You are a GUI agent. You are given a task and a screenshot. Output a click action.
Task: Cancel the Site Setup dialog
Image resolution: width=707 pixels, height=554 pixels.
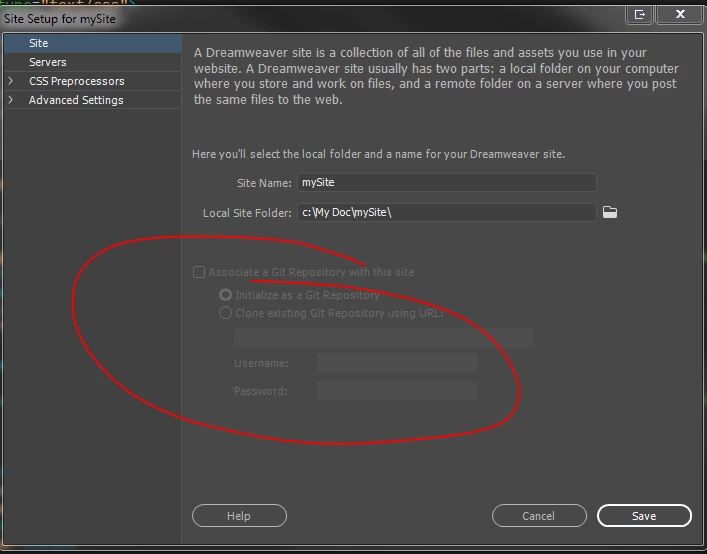tap(539, 516)
